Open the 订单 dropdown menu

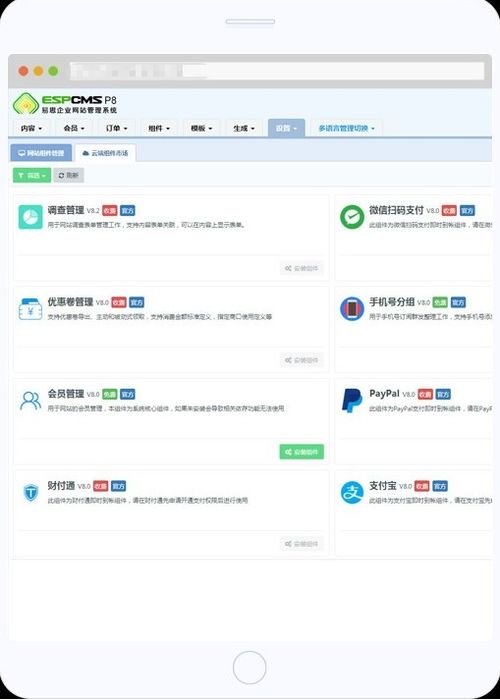coord(117,128)
